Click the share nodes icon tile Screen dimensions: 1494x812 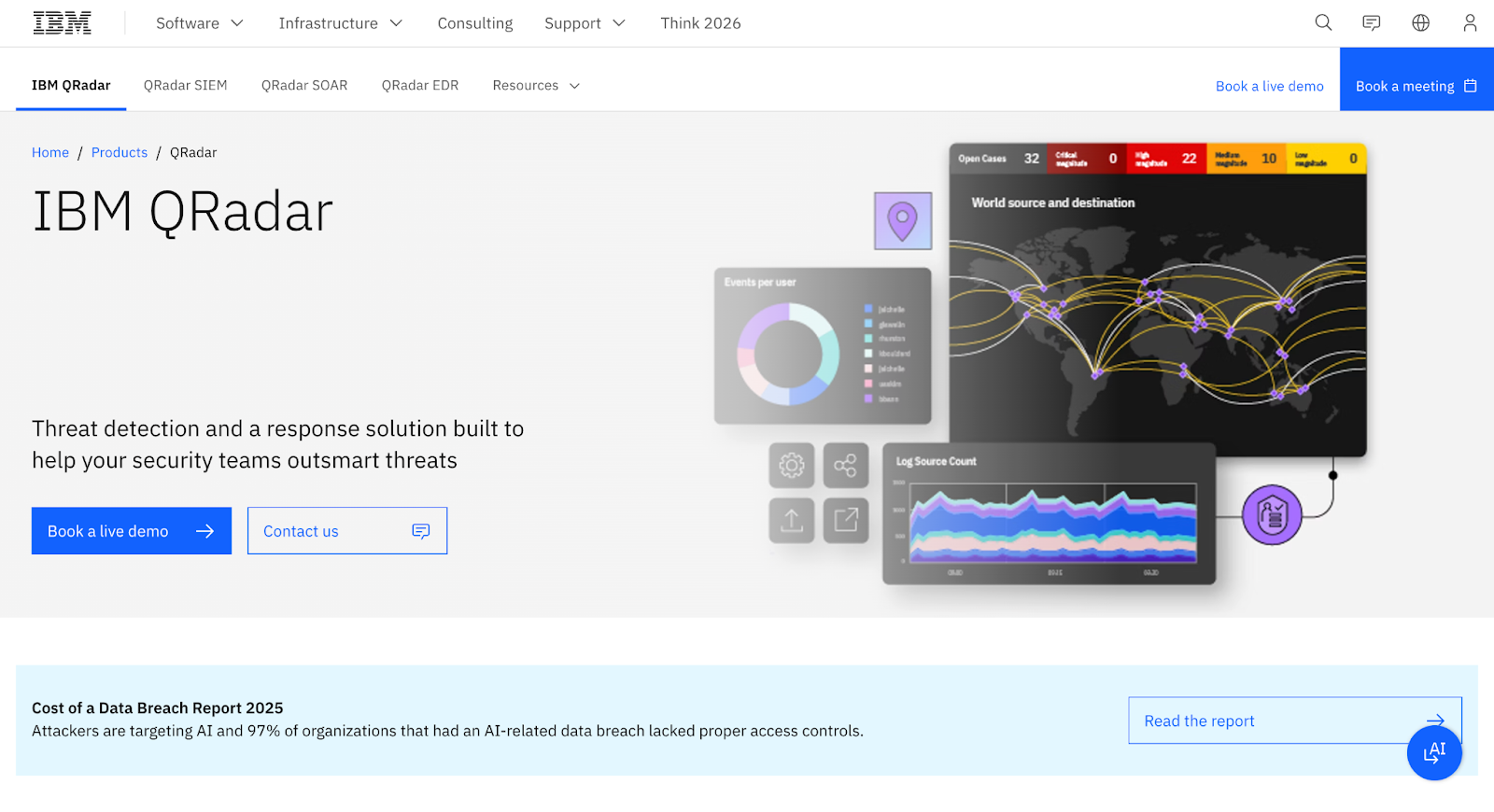point(846,465)
